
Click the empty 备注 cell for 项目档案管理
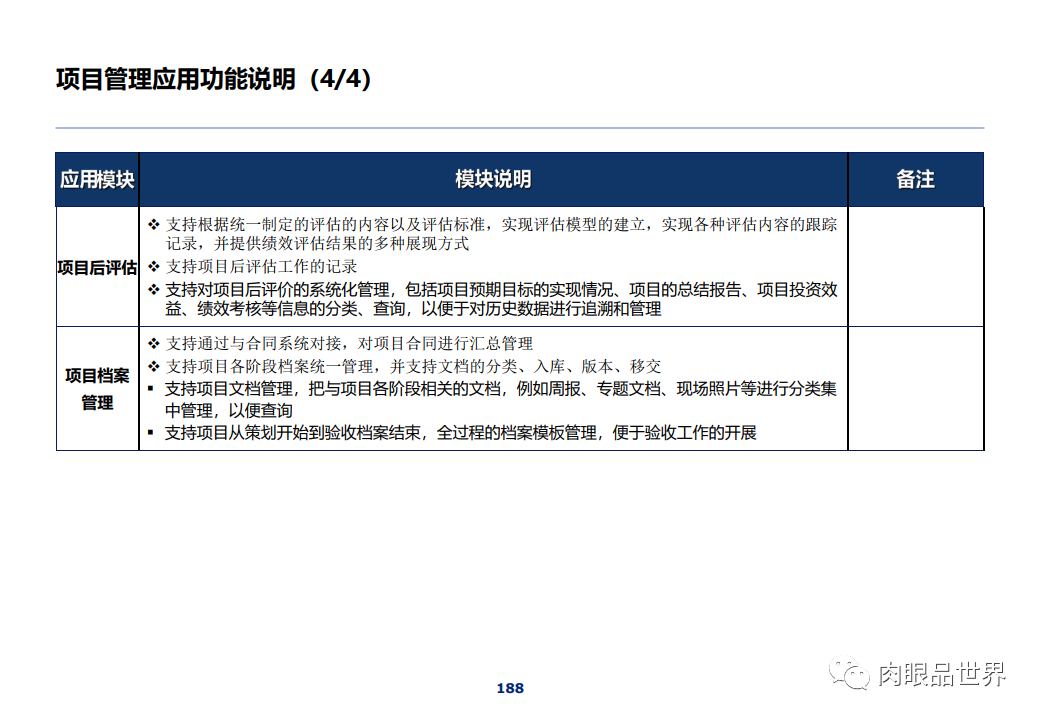pyautogui.click(x=915, y=389)
